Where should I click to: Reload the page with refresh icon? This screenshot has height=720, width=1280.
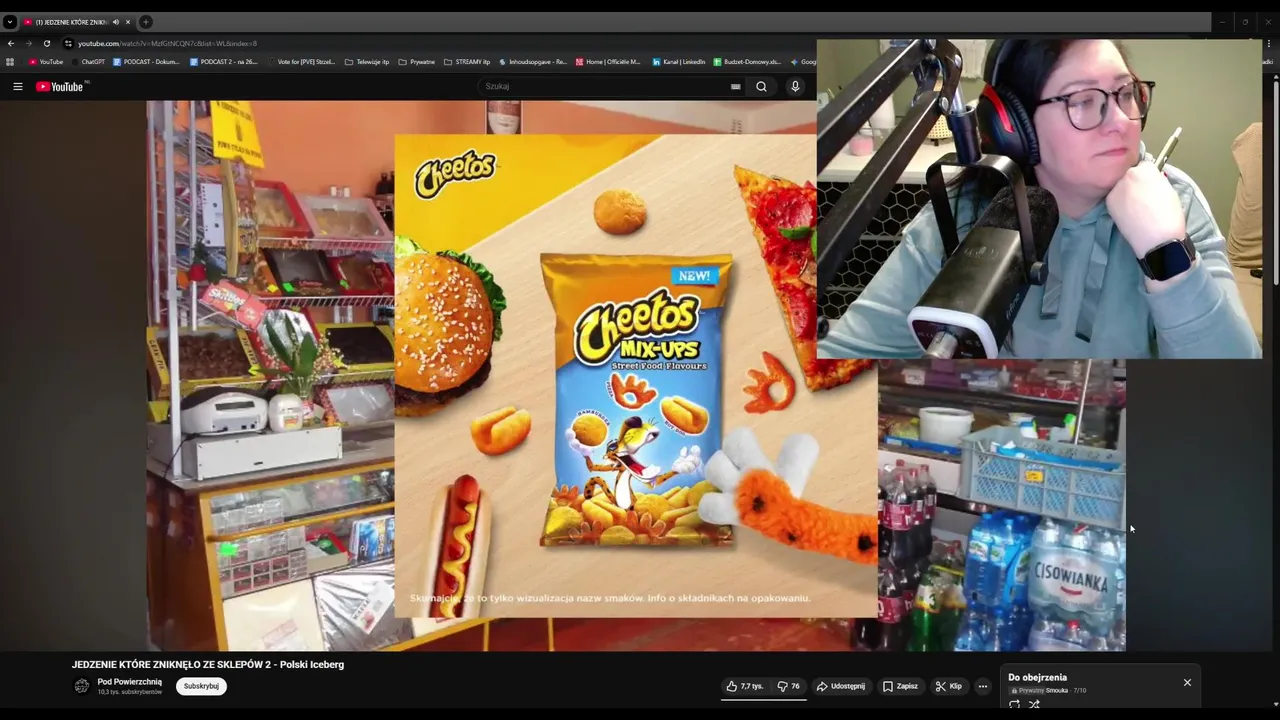click(x=46, y=43)
